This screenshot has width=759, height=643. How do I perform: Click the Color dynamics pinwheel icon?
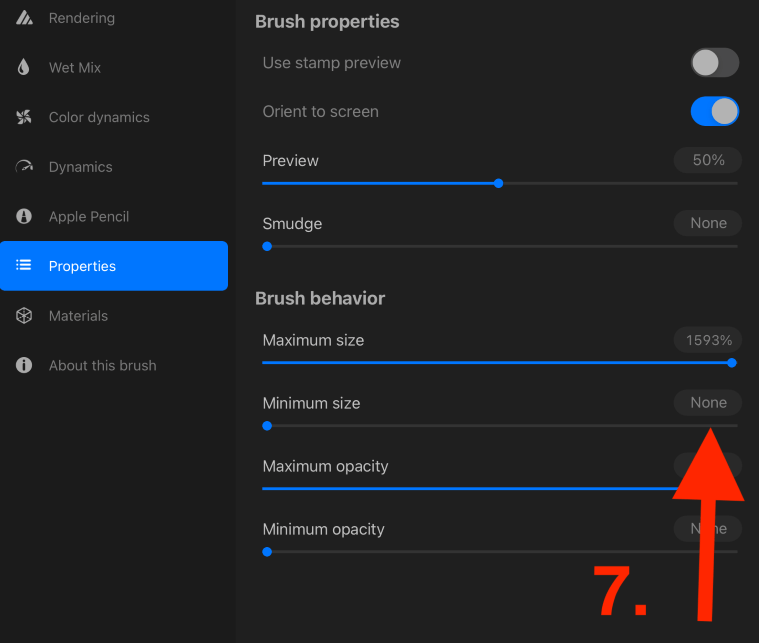(x=24, y=117)
